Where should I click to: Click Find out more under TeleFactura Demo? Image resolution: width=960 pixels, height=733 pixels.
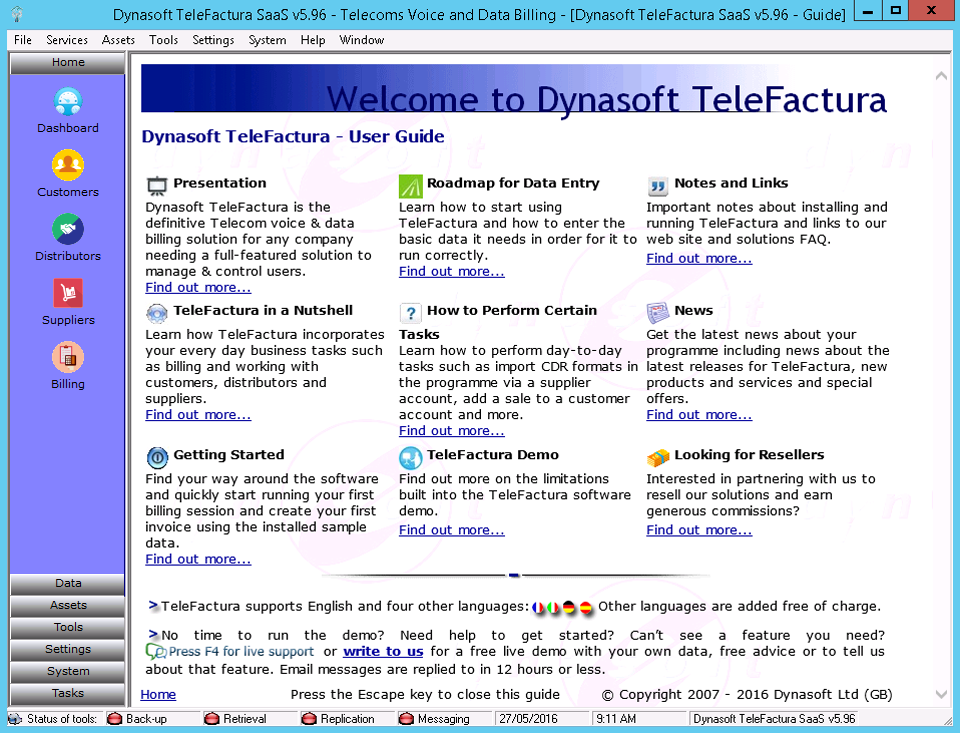451,531
